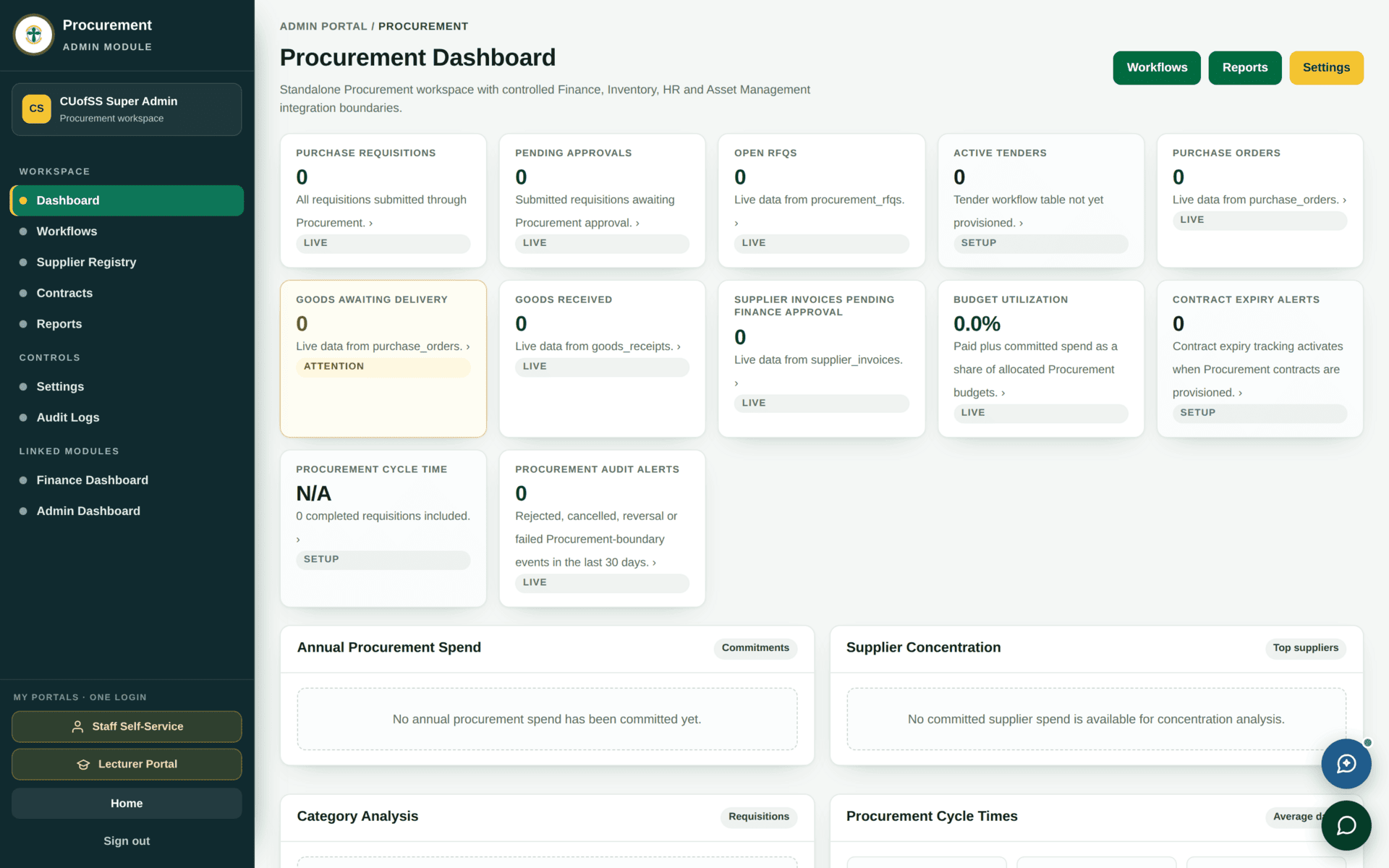Open the Procurement Cycle Time card

tap(383, 529)
